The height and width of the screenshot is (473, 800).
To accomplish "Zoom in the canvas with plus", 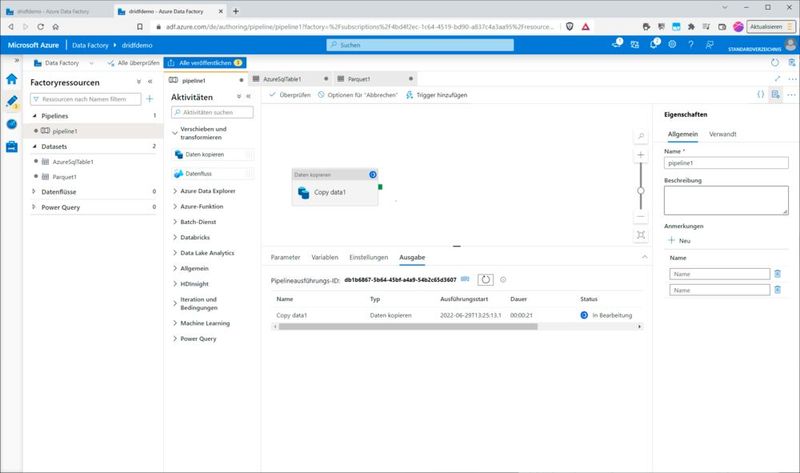I will 641,155.
